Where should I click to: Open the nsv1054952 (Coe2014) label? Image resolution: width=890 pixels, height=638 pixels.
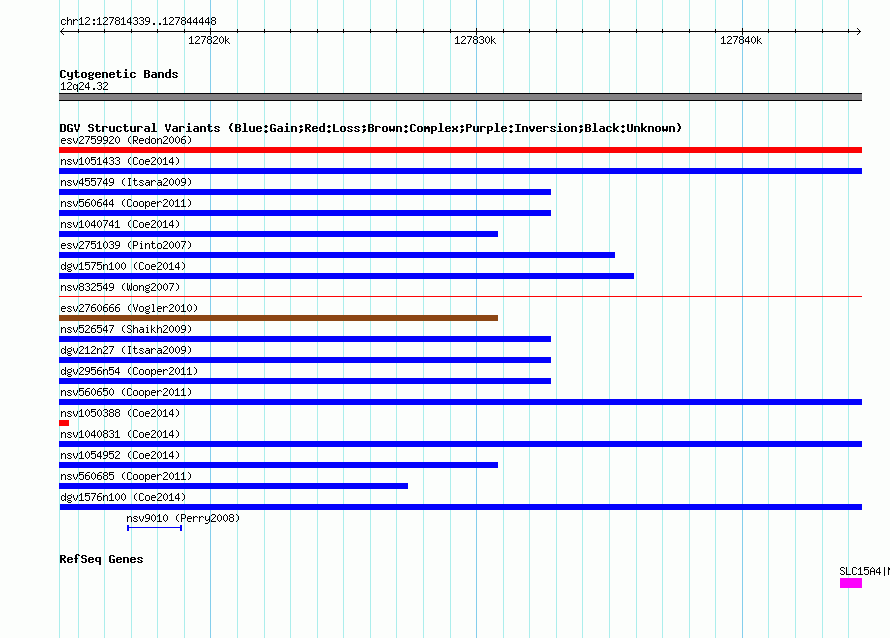pyautogui.click(x=120, y=455)
